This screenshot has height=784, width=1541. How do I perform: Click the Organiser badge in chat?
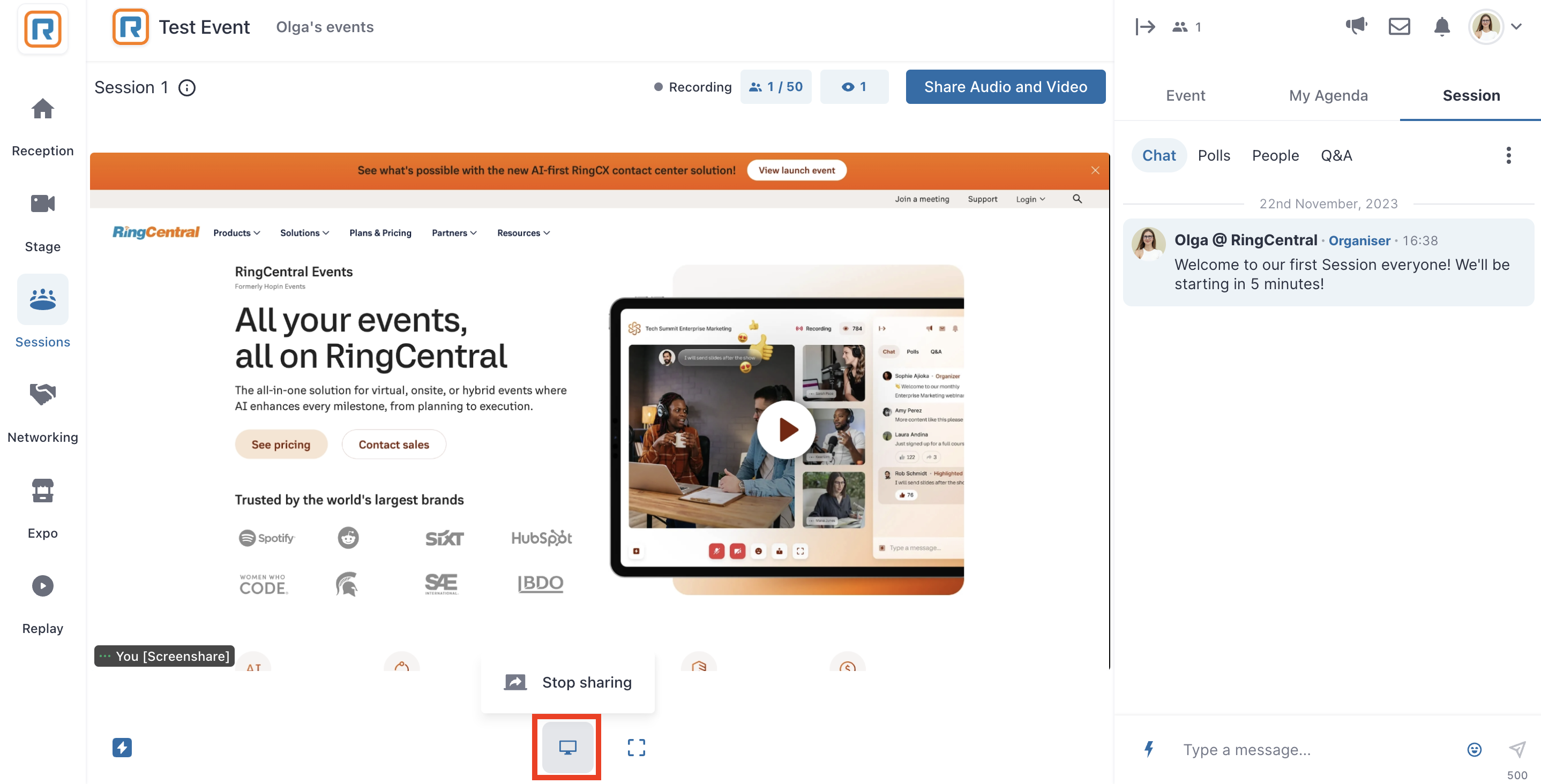[1359, 240]
